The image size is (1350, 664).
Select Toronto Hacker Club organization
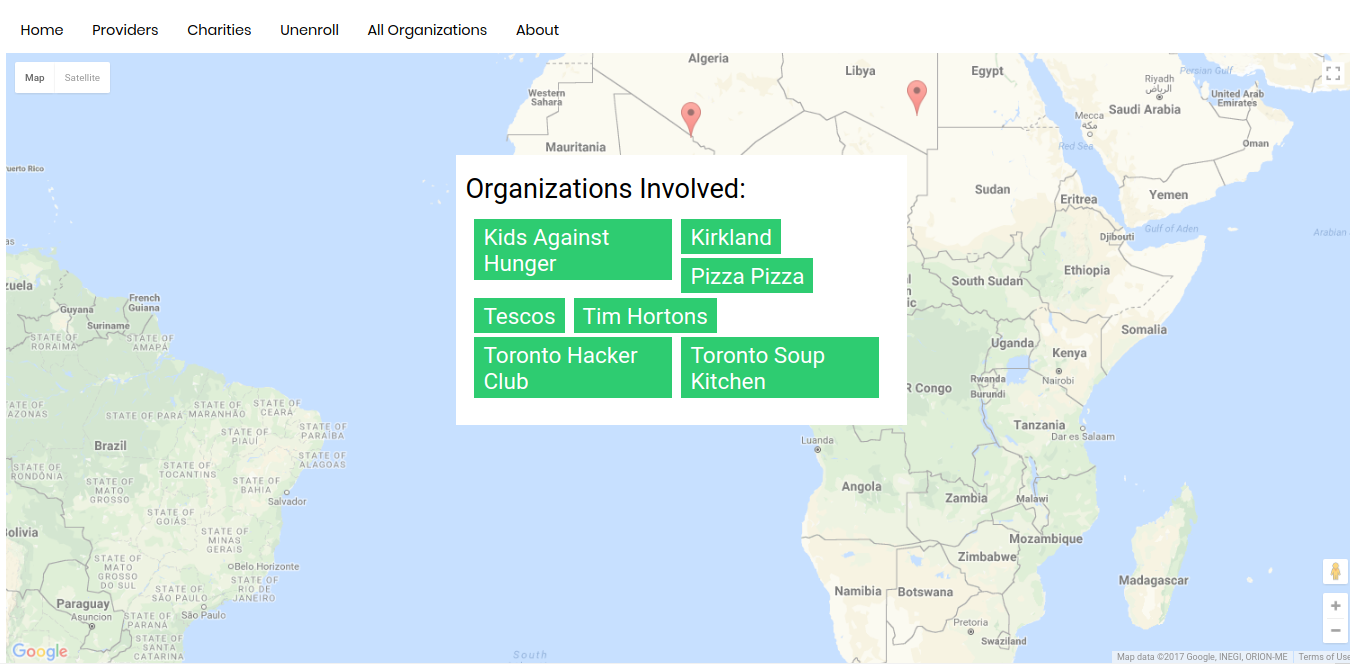pyautogui.click(x=573, y=368)
